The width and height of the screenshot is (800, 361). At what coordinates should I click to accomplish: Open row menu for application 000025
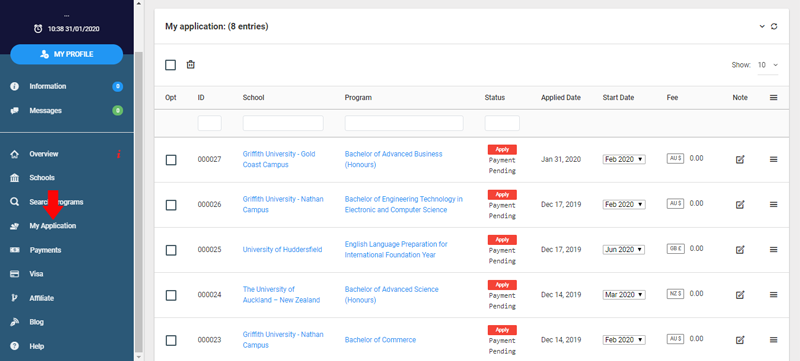(x=773, y=249)
